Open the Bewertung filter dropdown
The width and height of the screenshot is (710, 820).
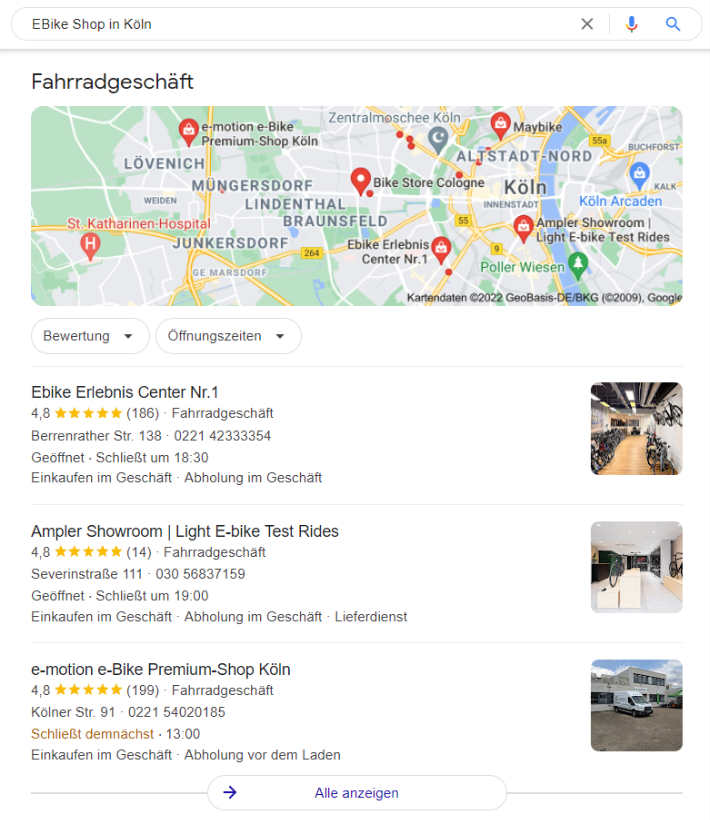90,336
